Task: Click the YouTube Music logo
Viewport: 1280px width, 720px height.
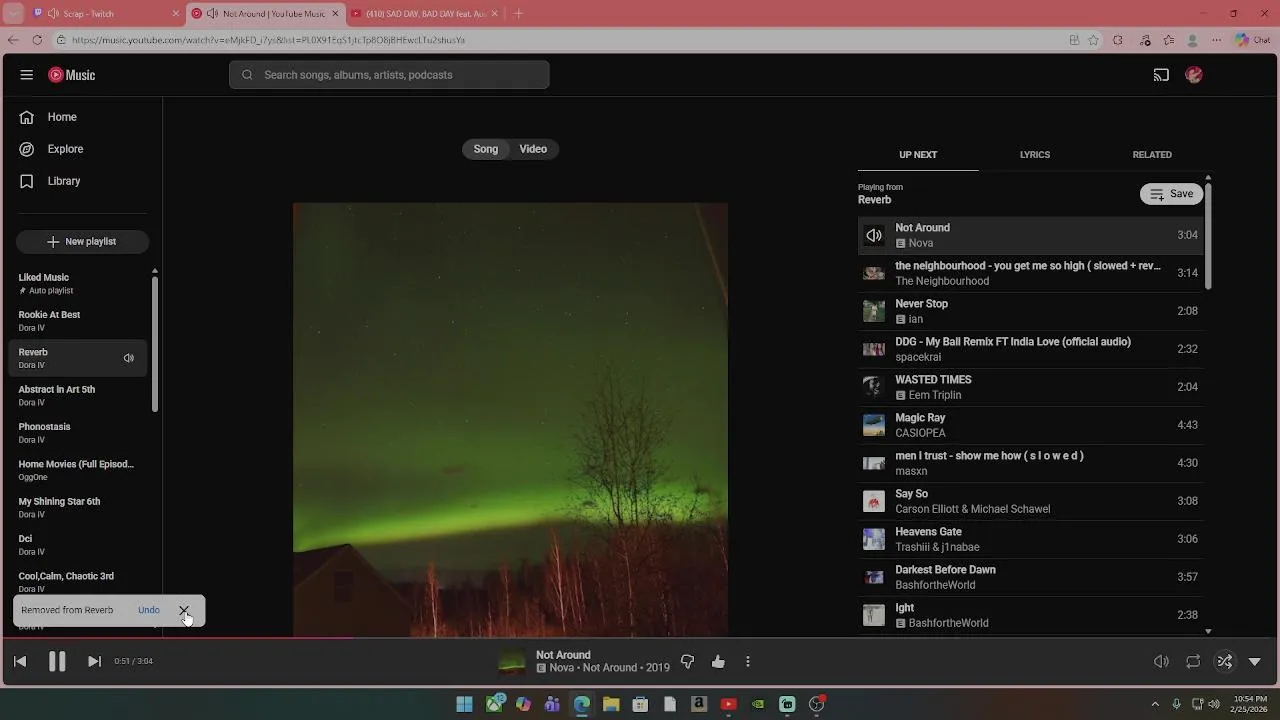Action: coord(72,75)
